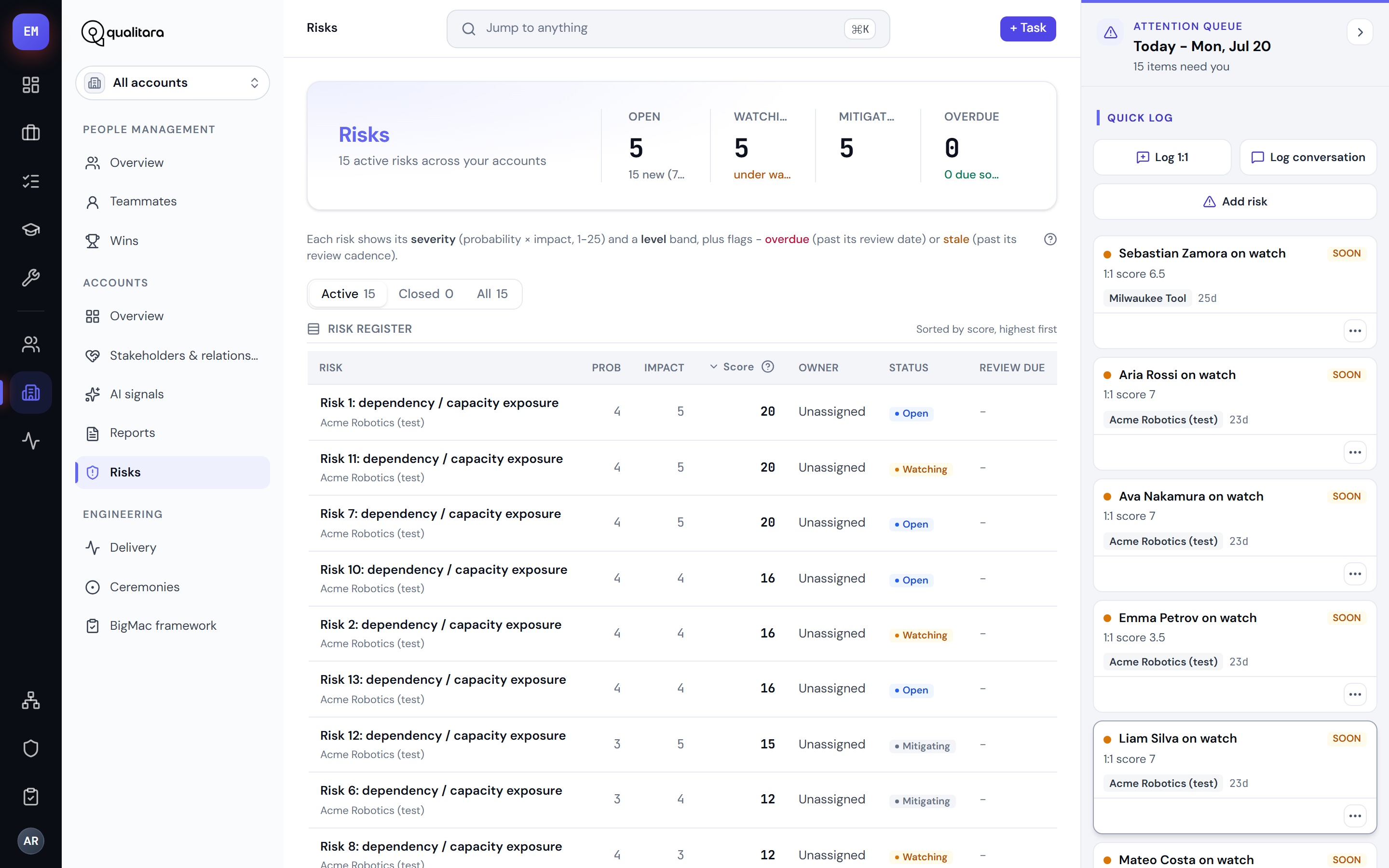
Task: Open more options on Liam Silva card
Action: [1355, 816]
